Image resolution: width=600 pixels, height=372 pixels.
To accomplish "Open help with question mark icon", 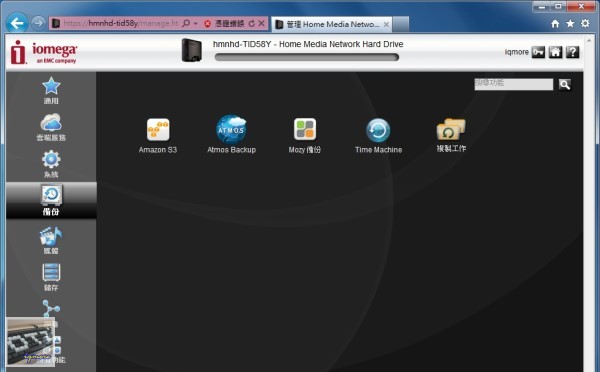I will pos(572,52).
